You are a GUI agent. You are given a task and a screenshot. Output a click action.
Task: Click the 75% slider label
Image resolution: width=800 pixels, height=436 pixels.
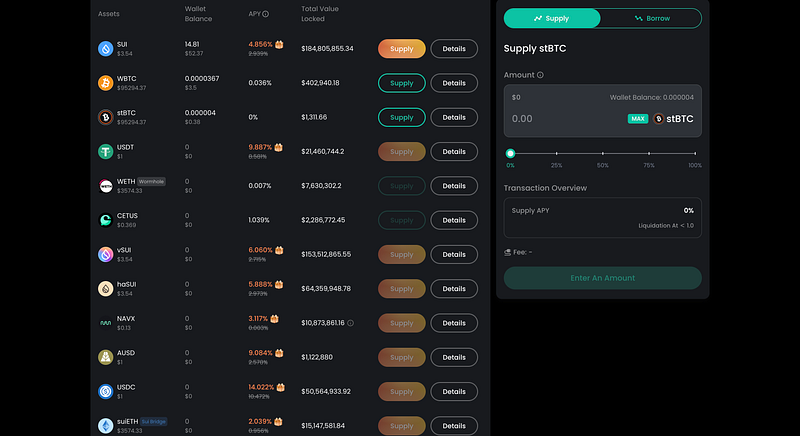click(x=649, y=165)
